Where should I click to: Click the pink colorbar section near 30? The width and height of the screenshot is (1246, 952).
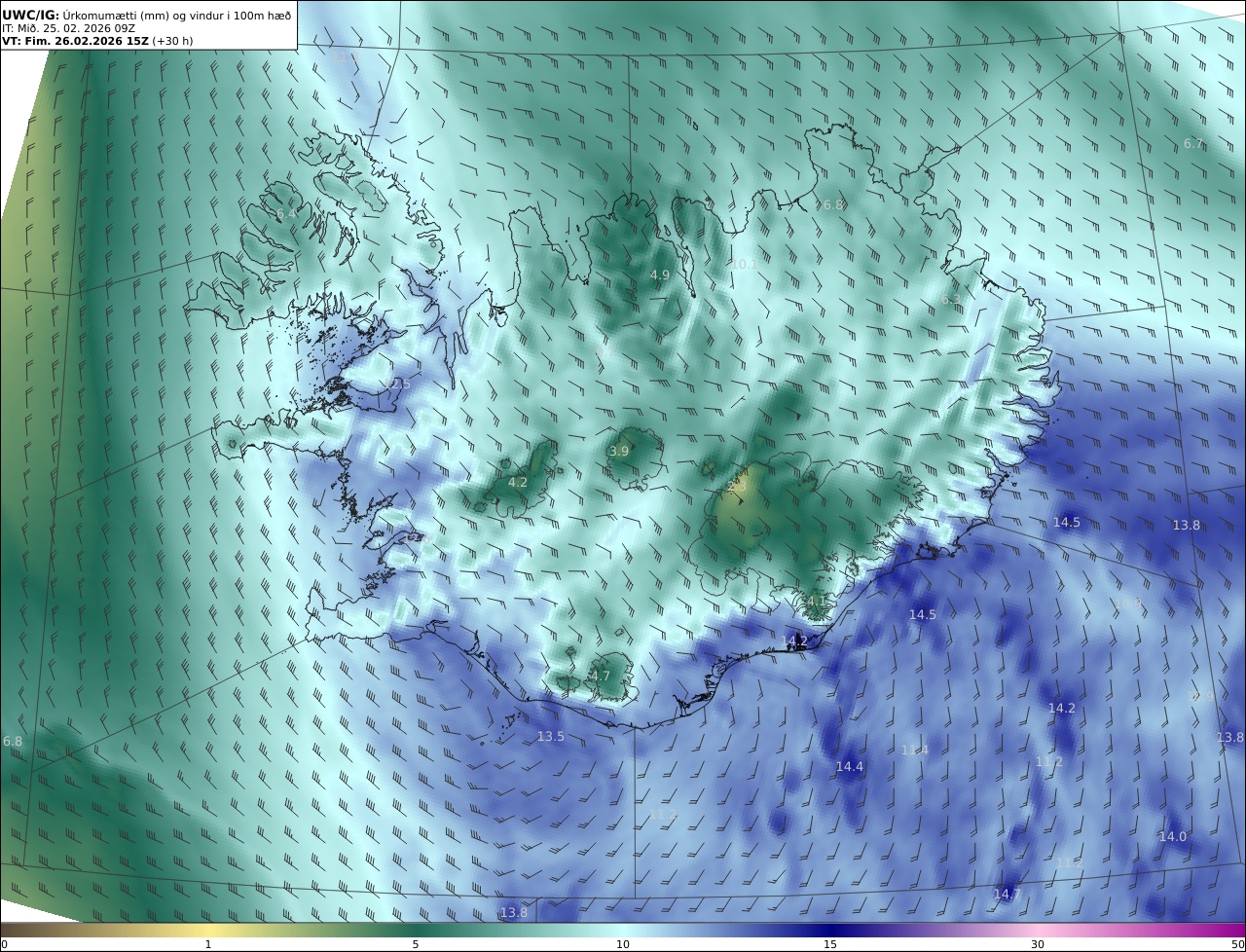click(x=1038, y=930)
